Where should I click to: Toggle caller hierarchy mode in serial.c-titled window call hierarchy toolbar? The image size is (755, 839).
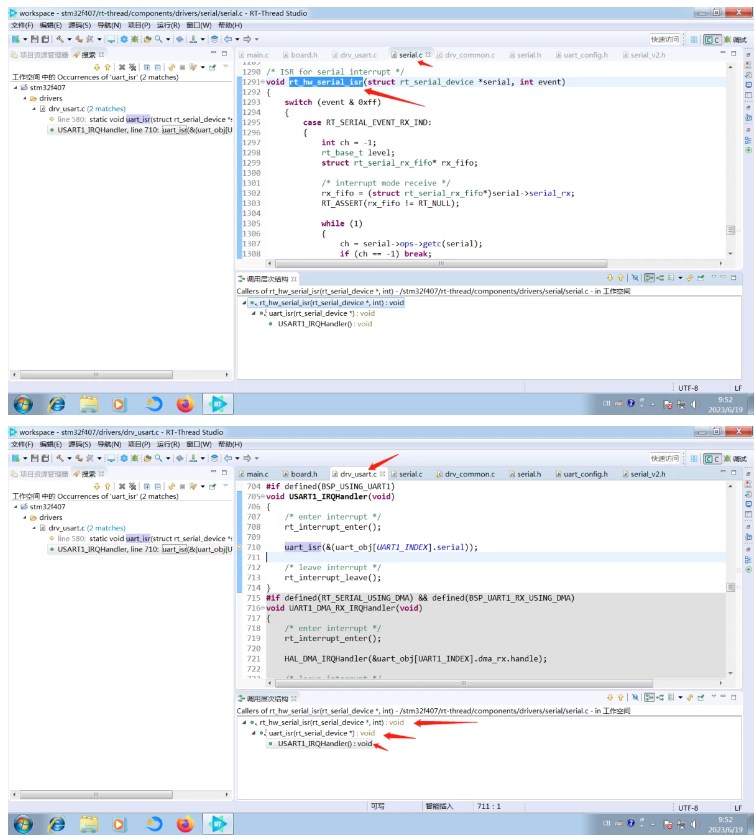coord(650,278)
